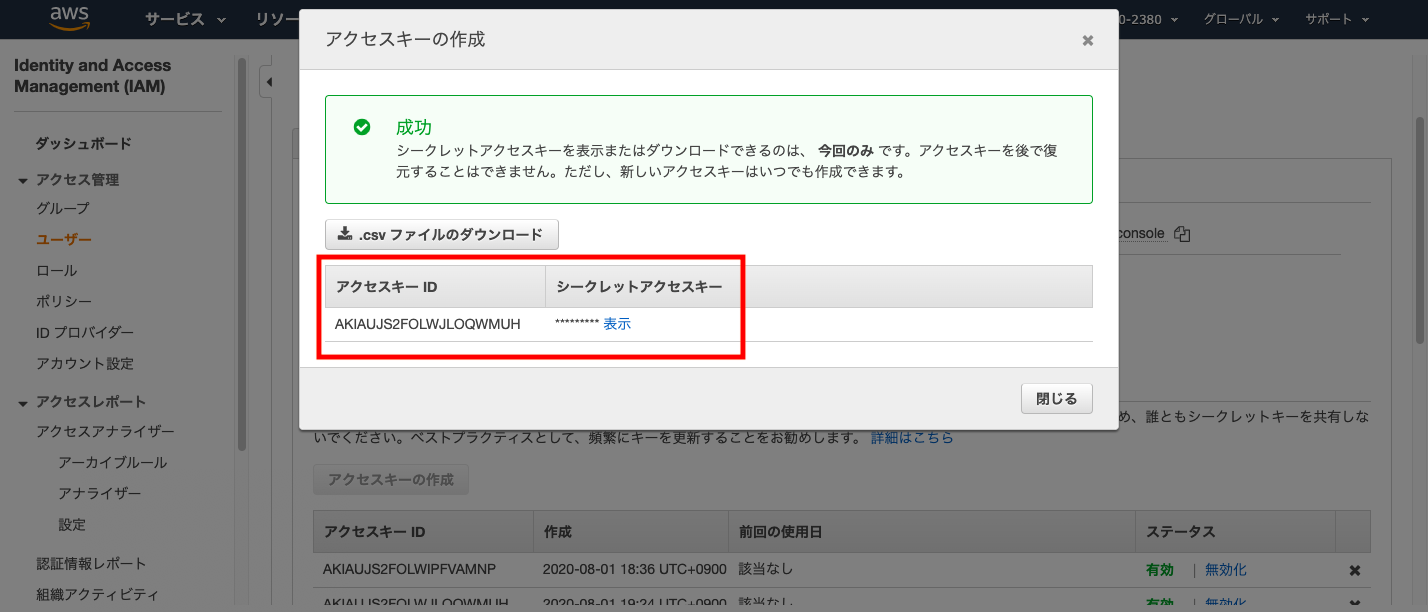Delete key AKIAUJS2FOLWIPFVAMNP via X icon
Screen dimensions: 1428x612
(x=1354, y=569)
